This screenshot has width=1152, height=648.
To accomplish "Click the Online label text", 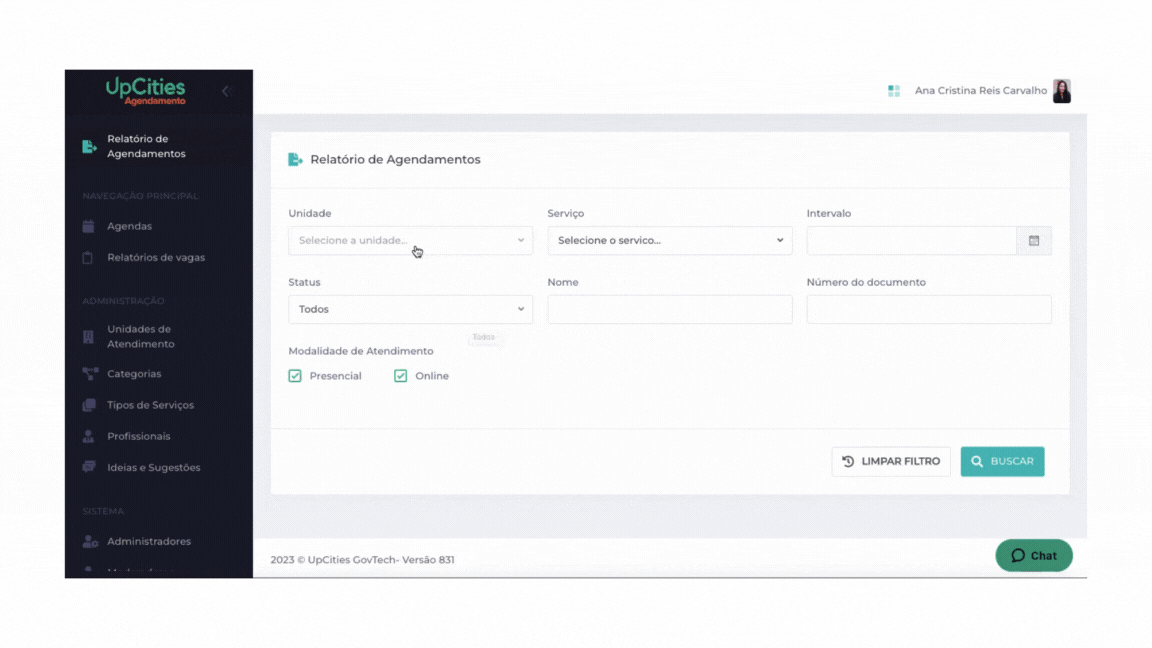I will pos(432,376).
